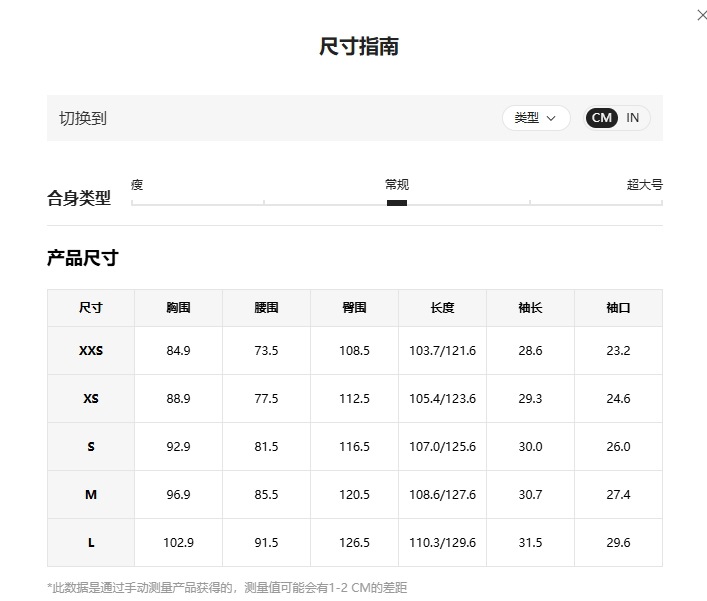The width and height of the screenshot is (707, 601).
Task: Switch units to IN
Action: 632,118
